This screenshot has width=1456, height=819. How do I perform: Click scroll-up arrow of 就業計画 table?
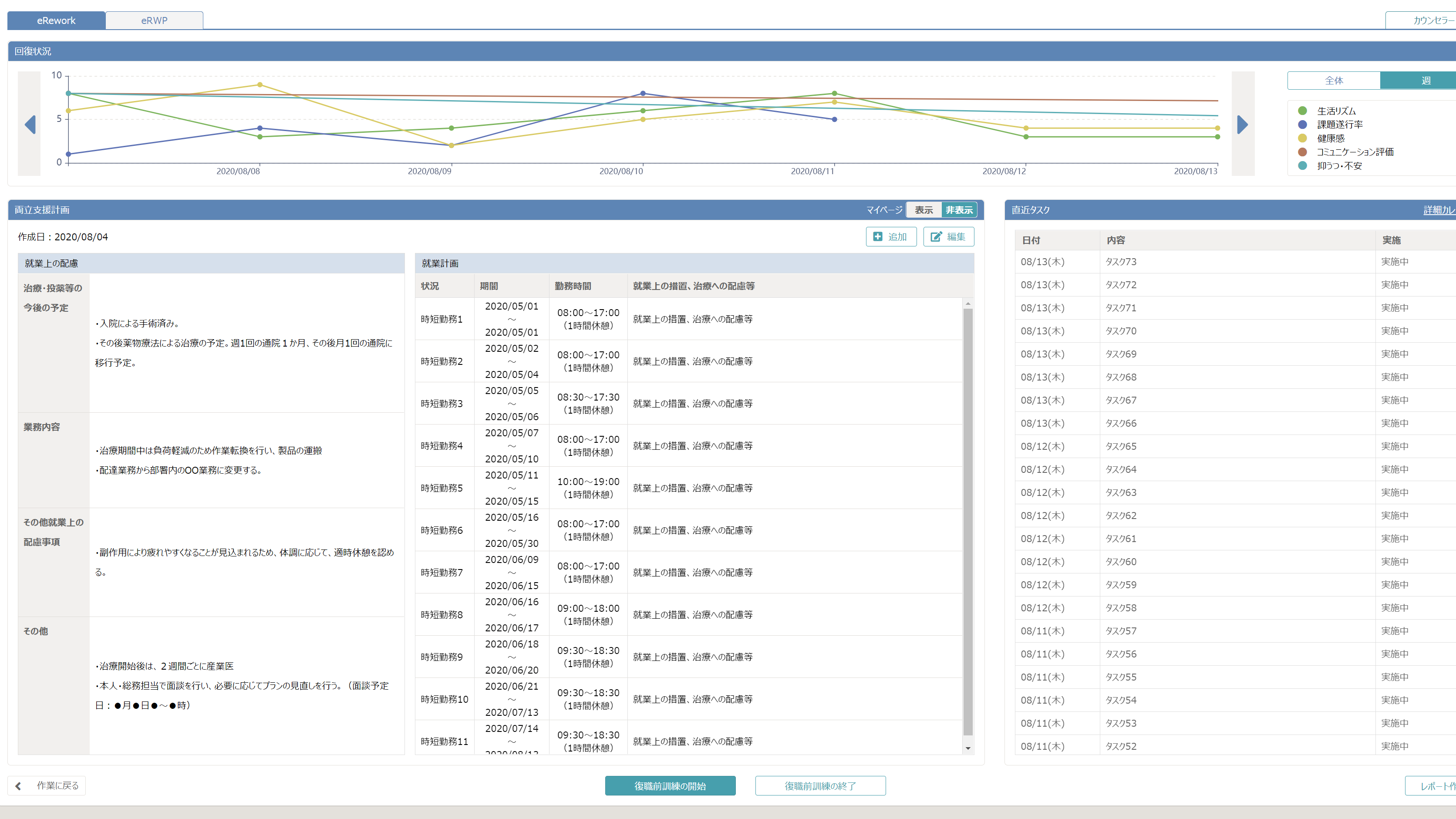coord(967,303)
